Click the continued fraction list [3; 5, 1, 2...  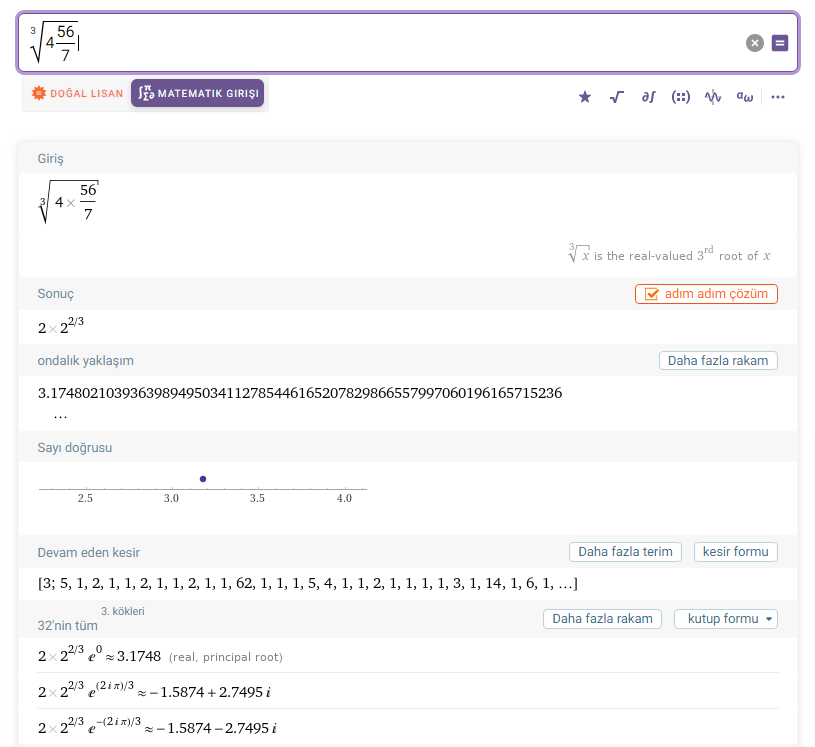[307, 583]
